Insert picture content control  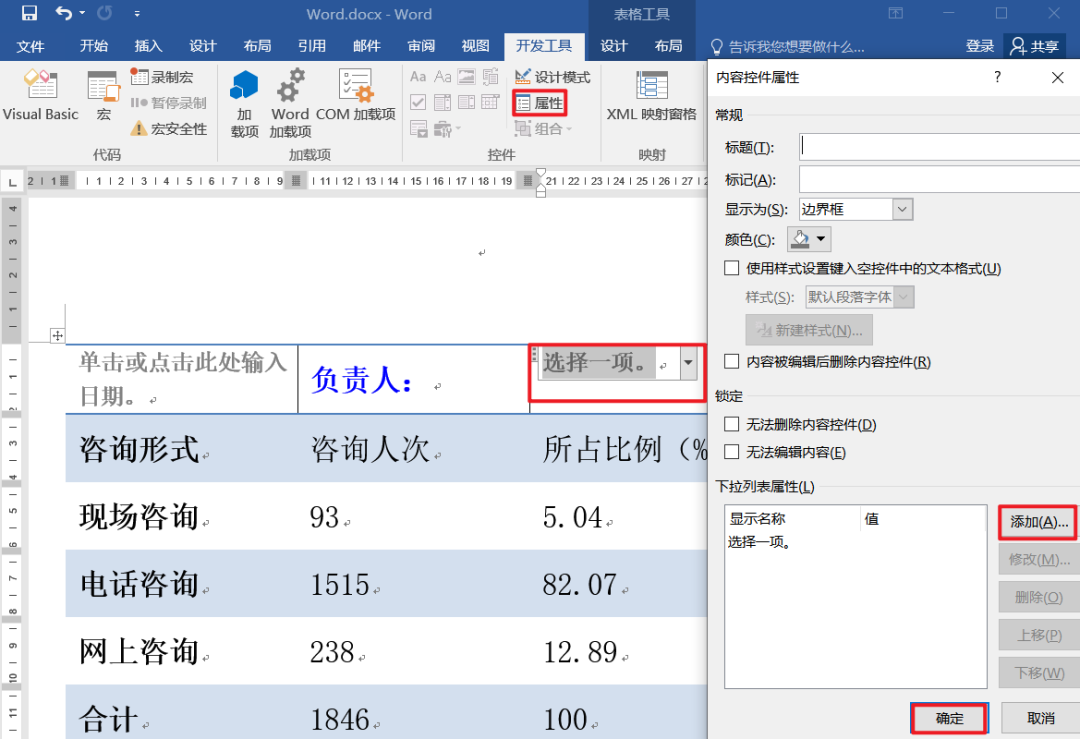pyautogui.click(x=466, y=76)
